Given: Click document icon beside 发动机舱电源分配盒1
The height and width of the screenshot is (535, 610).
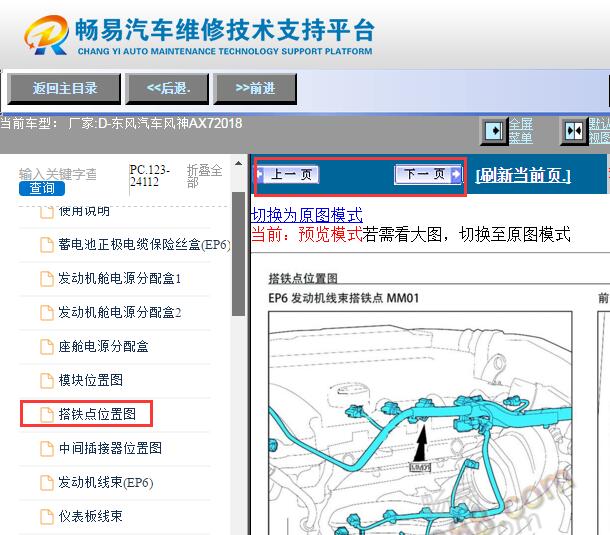Looking at the screenshot, I should (47, 279).
